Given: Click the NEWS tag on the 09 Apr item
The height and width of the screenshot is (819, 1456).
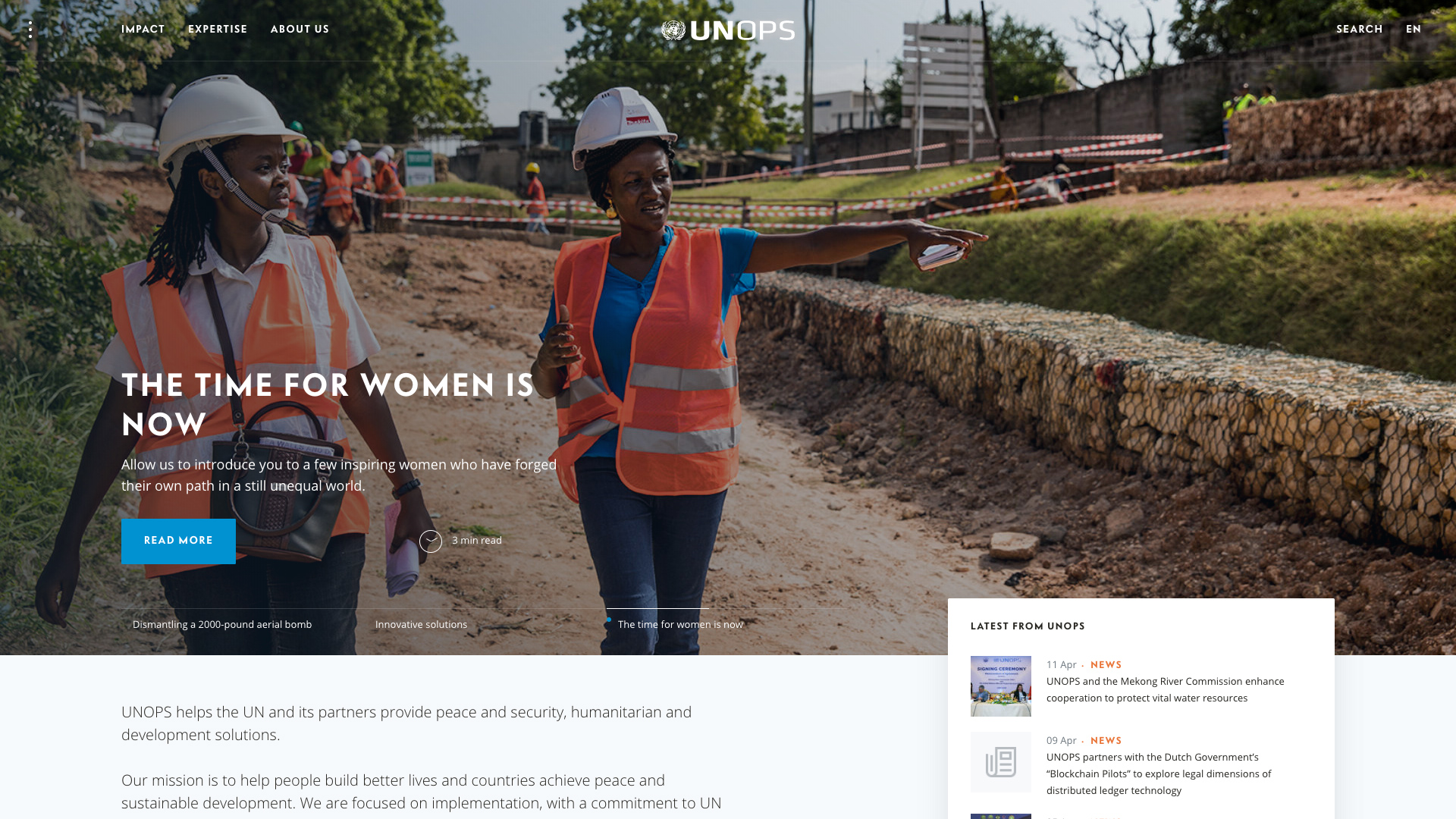Looking at the screenshot, I should pos(1106,740).
